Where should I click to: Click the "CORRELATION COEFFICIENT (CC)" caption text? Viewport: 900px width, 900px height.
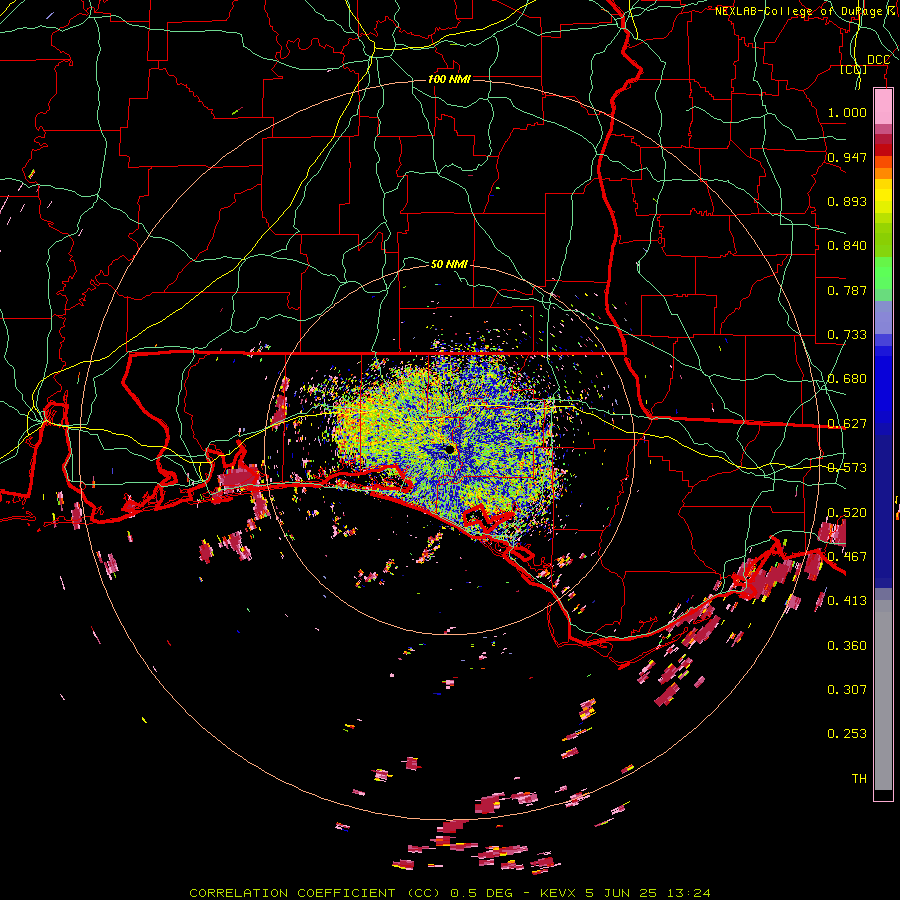[315, 893]
